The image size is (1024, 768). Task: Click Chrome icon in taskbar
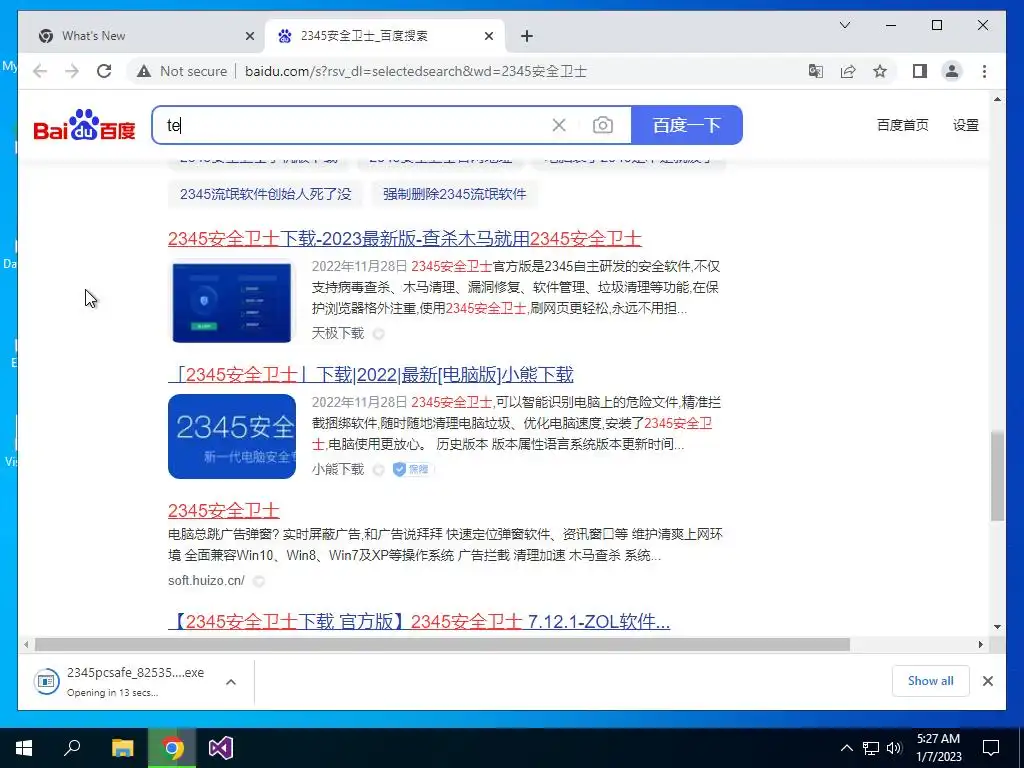coord(172,748)
